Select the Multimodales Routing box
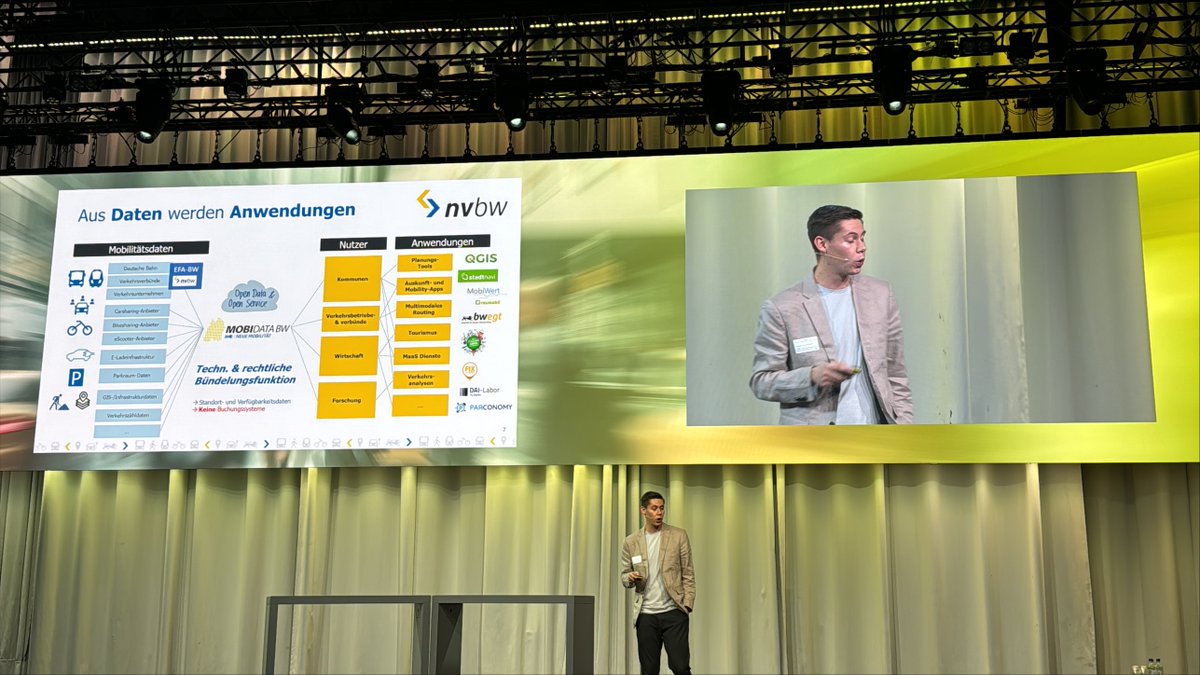The height and width of the screenshot is (675, 1200). click(x=423, y=309)
